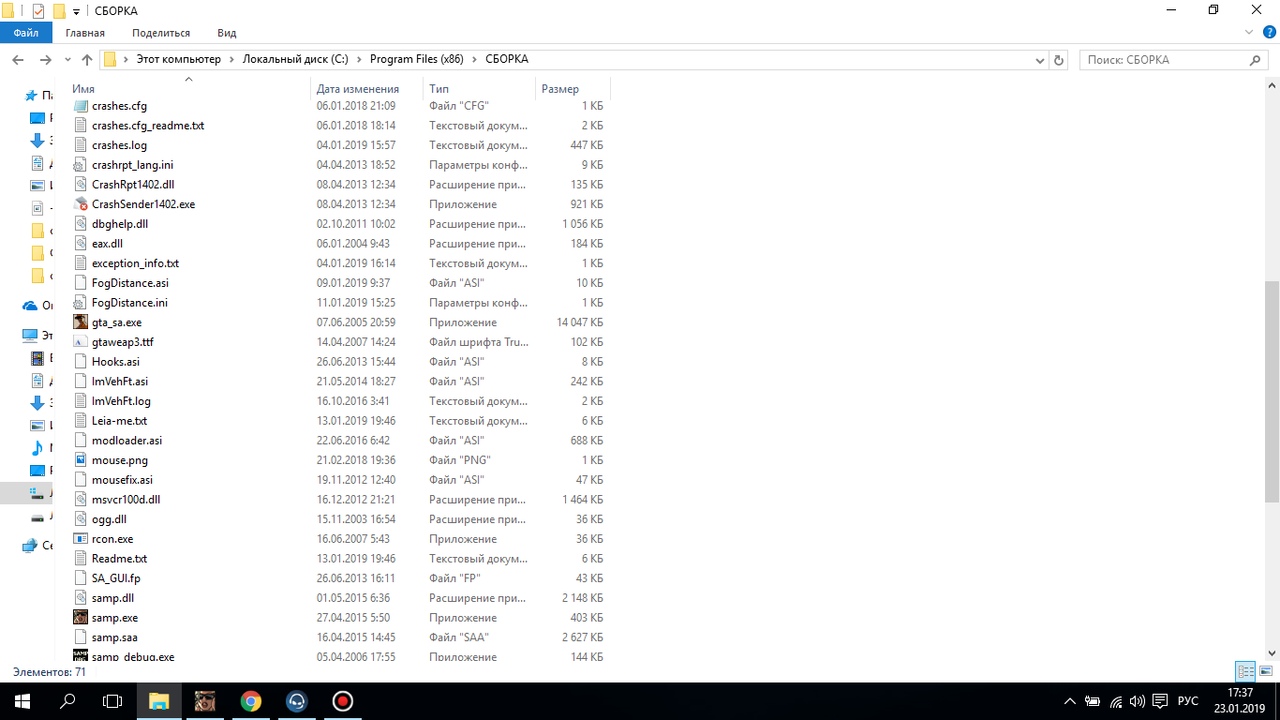Expand the chevron after Program Files (x86) breadcrumb
This screenshot has width=1280, height=720.
[x=474, y=60]
